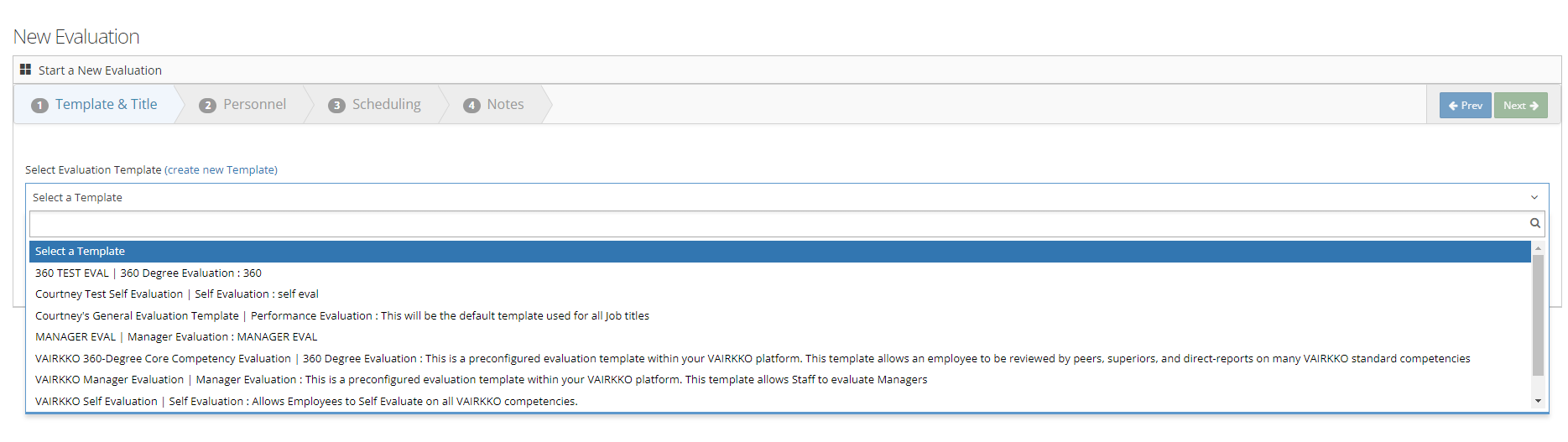This screenshot has width=1568, height=442.
Task: Click the step 3 number badge
Action: tap(336, 105)
